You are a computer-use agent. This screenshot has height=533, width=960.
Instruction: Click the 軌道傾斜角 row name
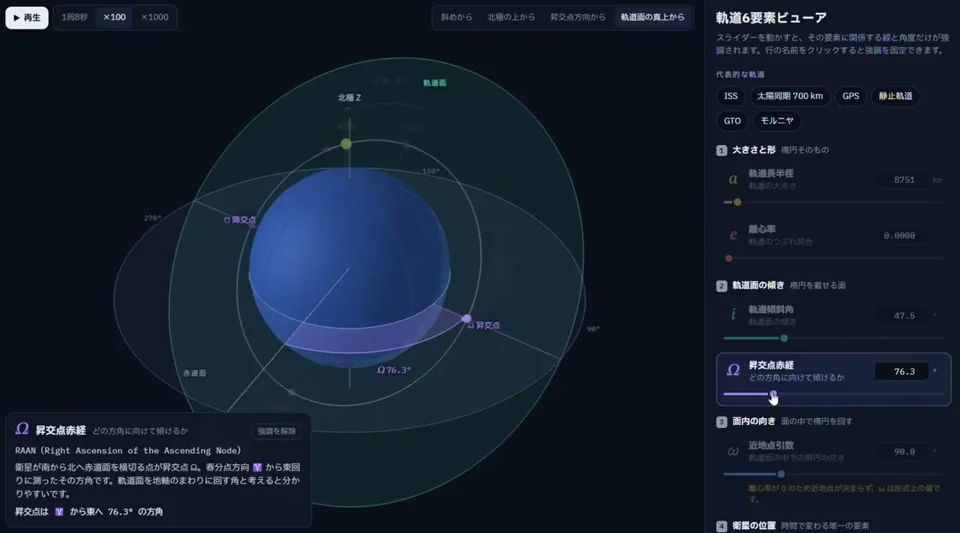click(771, 310)
